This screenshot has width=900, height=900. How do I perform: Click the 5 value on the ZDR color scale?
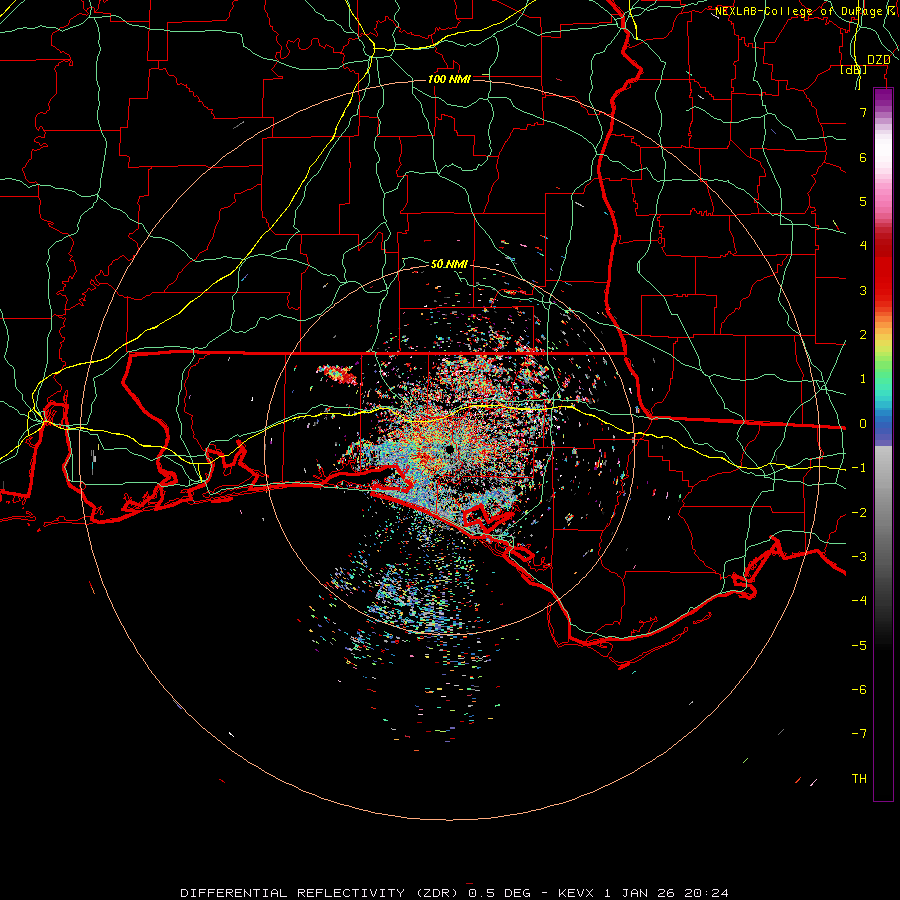point(863,201)
